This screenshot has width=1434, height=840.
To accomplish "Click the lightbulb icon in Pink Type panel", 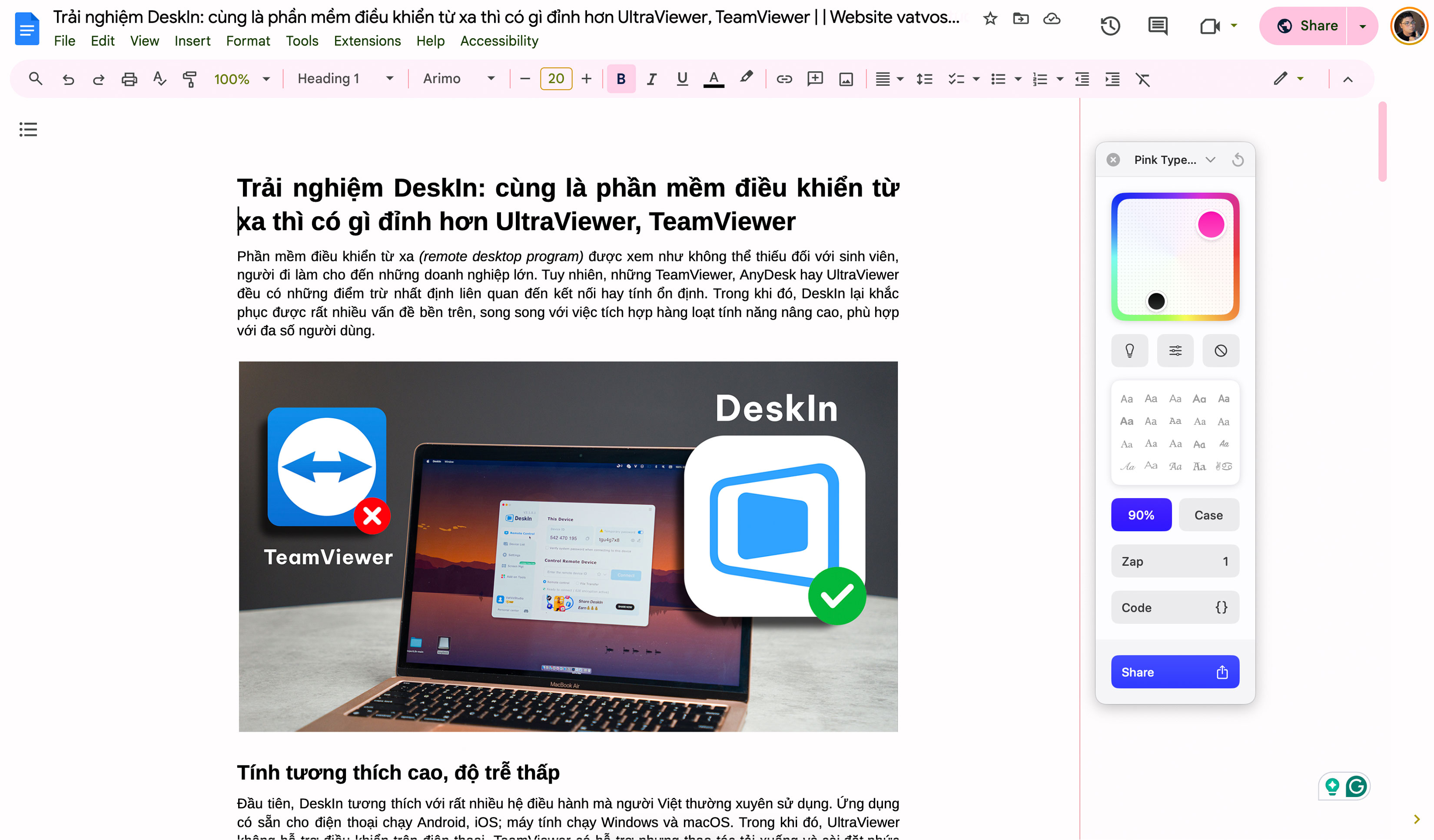I will (1129, 351).
